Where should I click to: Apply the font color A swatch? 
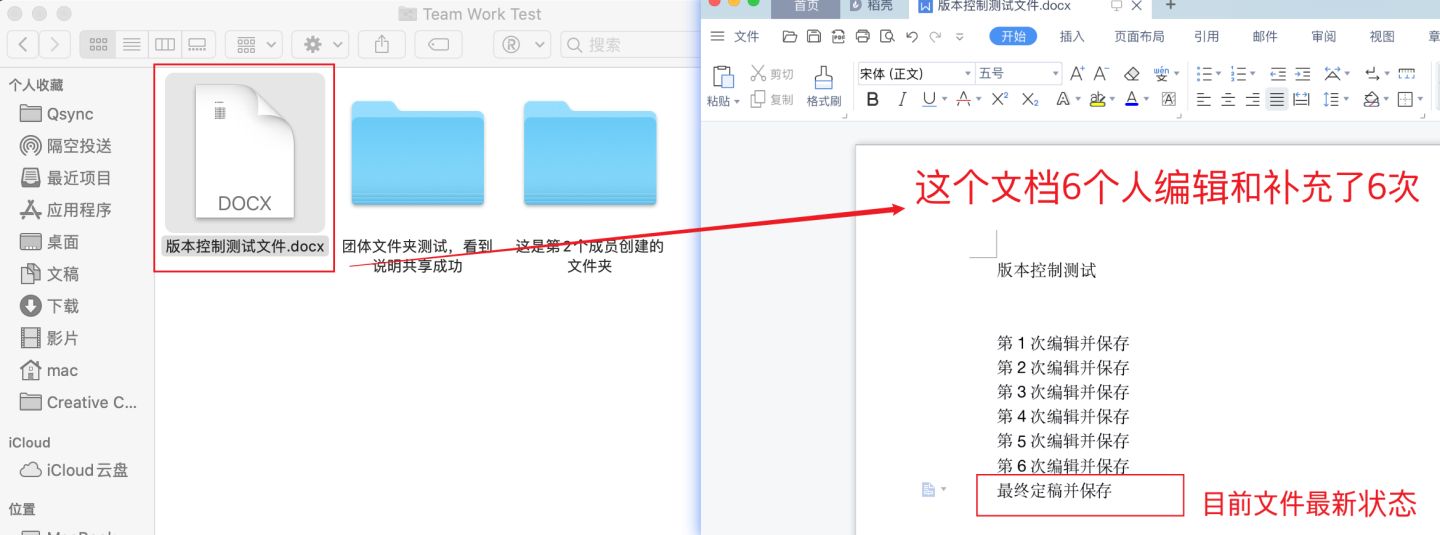pyautogui.click(x=1131, y=99)
